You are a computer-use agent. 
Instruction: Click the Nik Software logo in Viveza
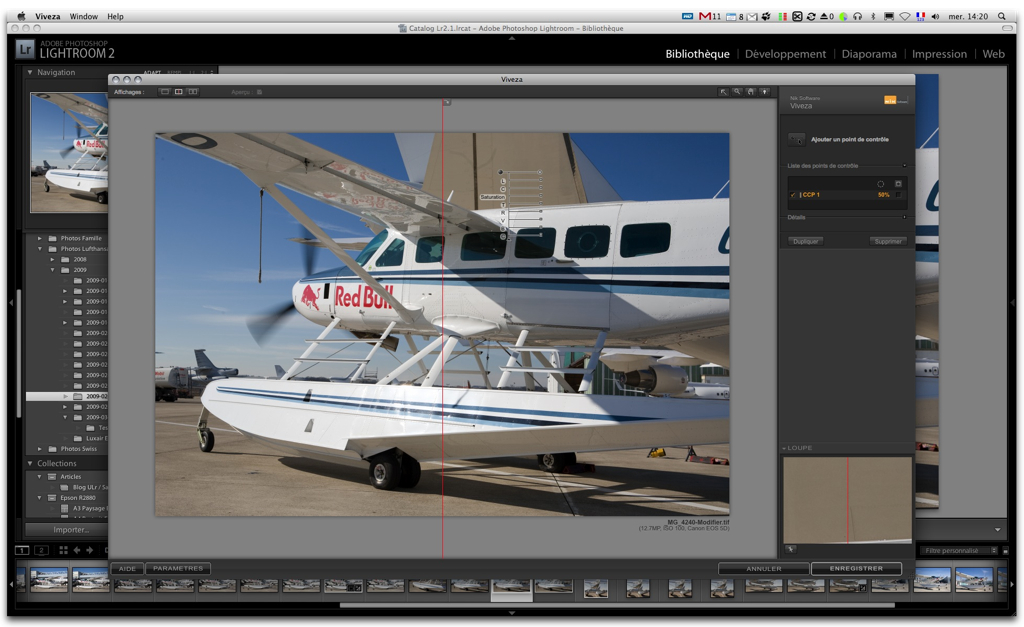coord(895,100)
